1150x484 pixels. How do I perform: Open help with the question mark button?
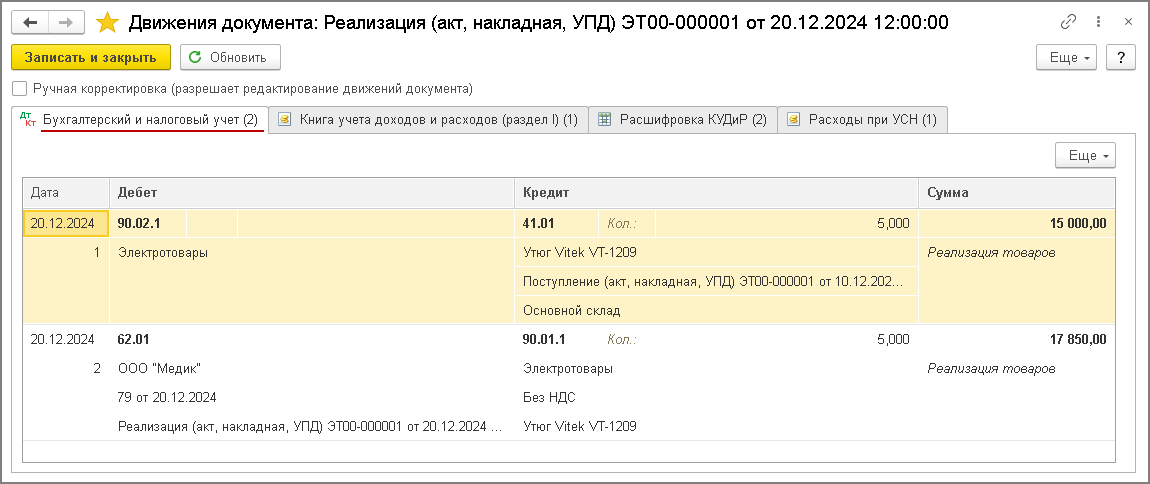pos(1122,58)
